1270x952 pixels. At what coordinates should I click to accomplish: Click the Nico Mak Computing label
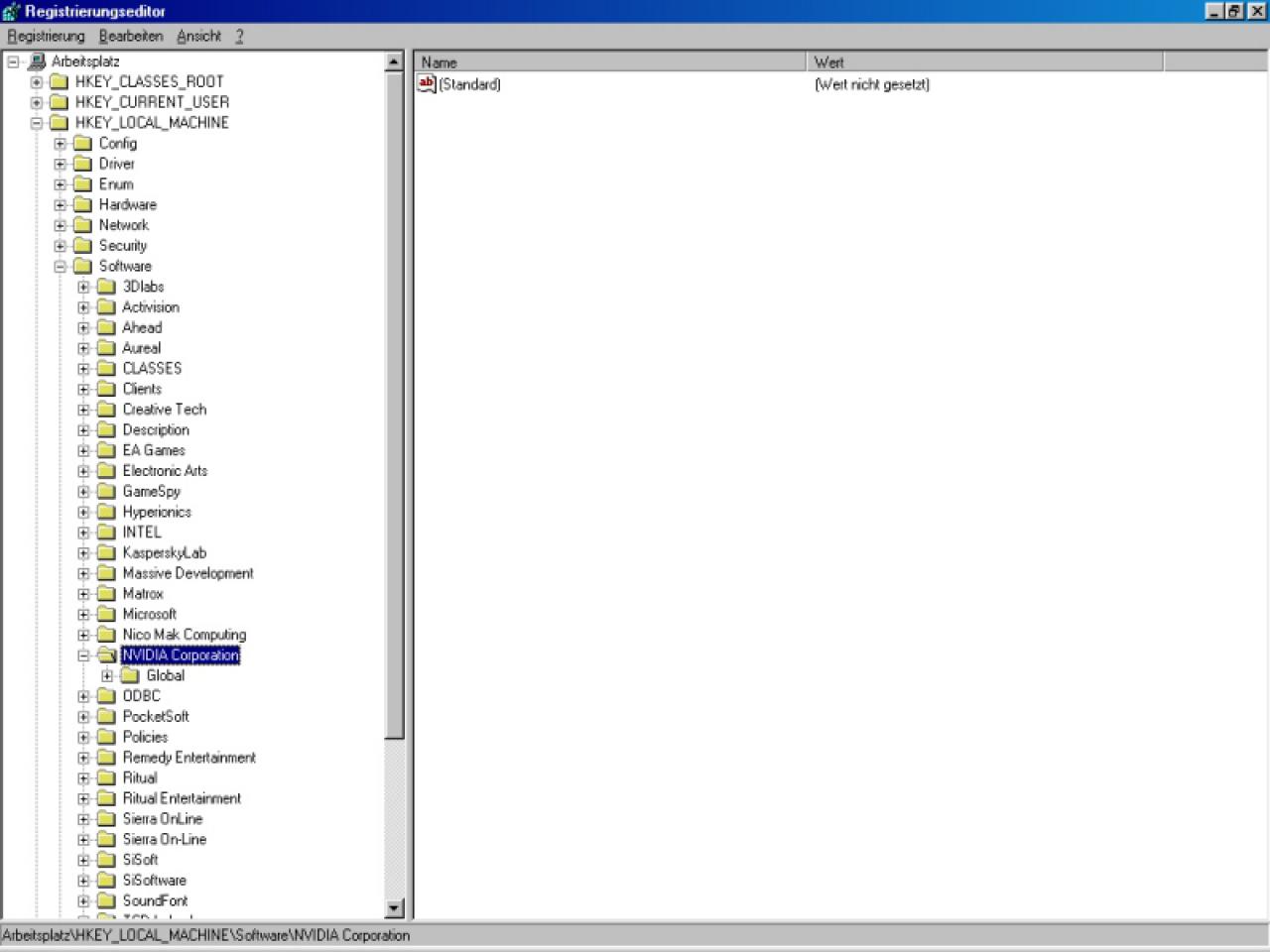click(185, 635)
